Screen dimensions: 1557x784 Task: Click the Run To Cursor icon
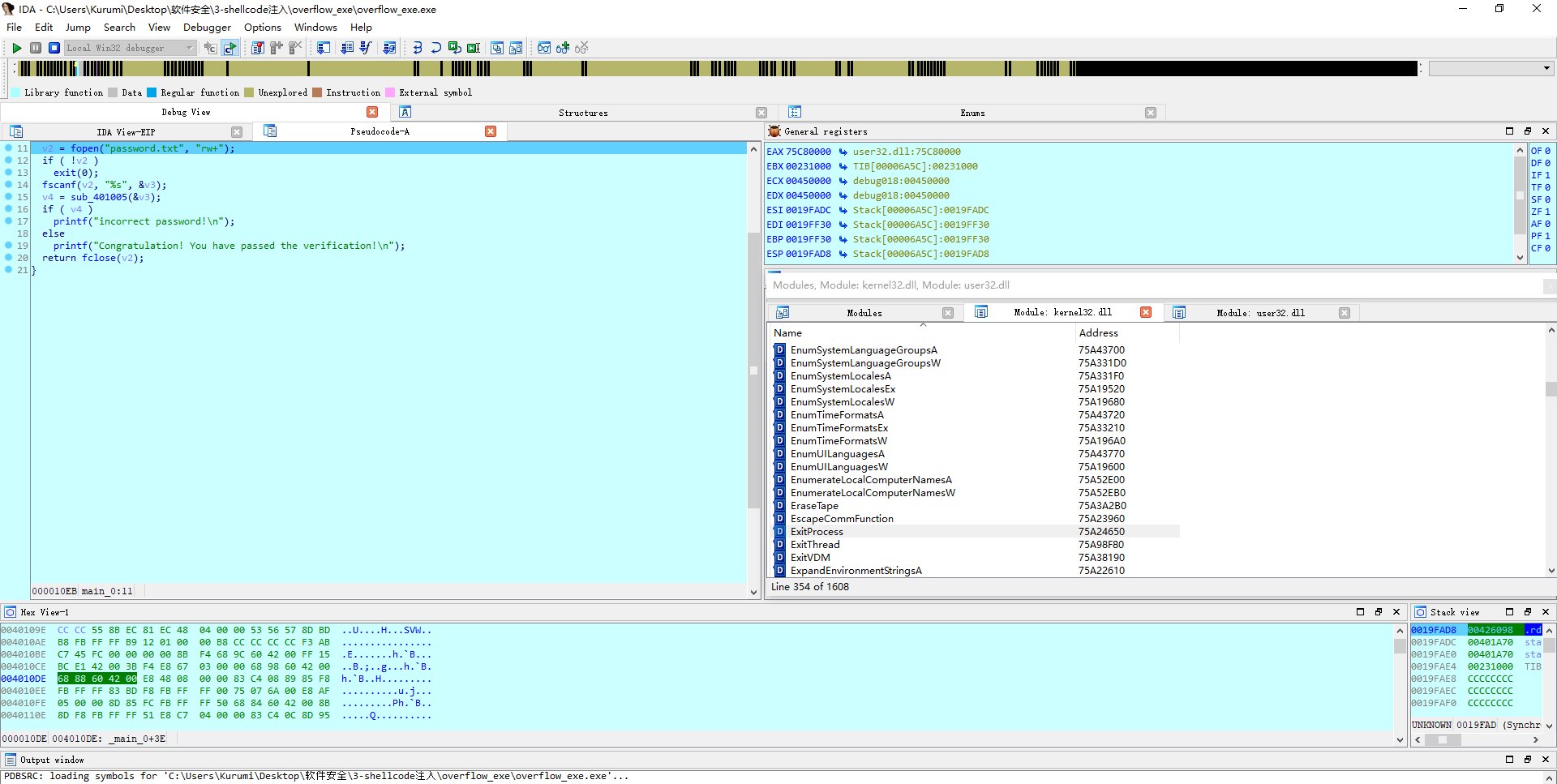[474, 48]
